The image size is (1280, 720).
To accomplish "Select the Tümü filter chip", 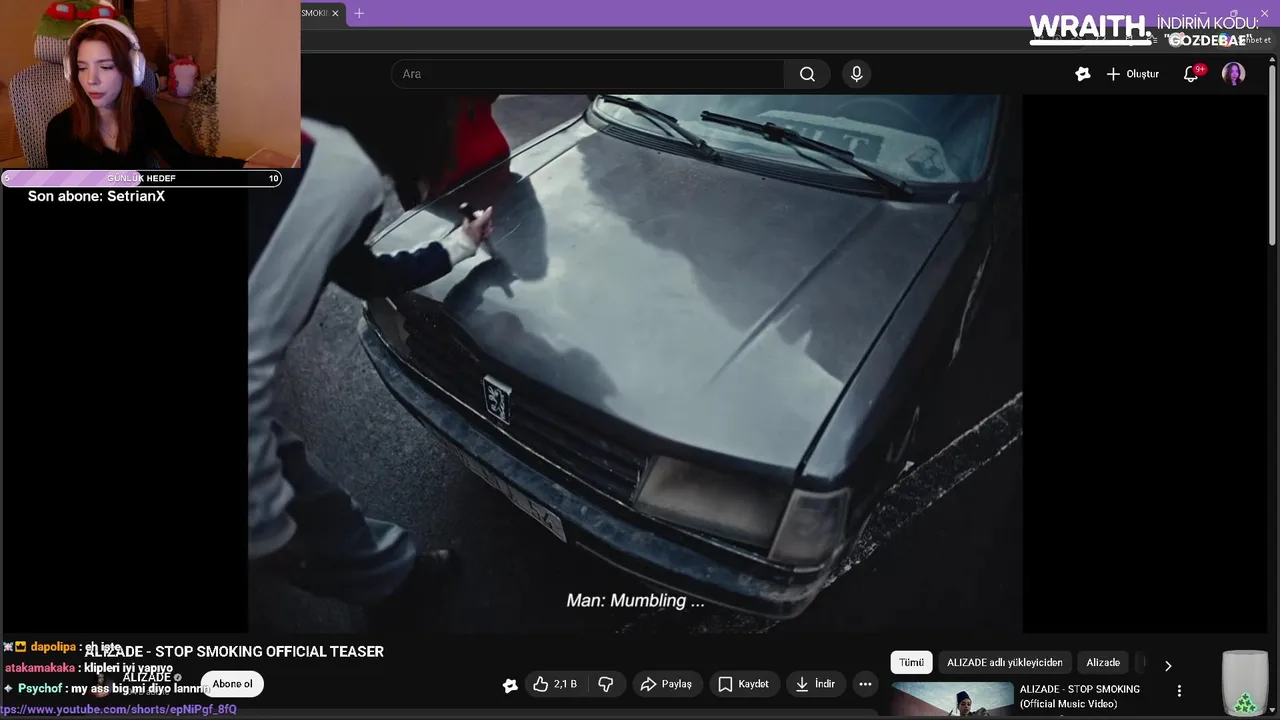I will tap(911, 662).
